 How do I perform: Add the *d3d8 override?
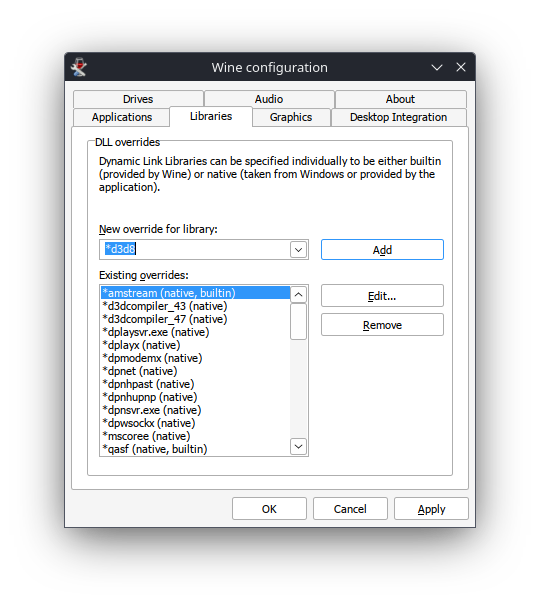pos(382,250)
